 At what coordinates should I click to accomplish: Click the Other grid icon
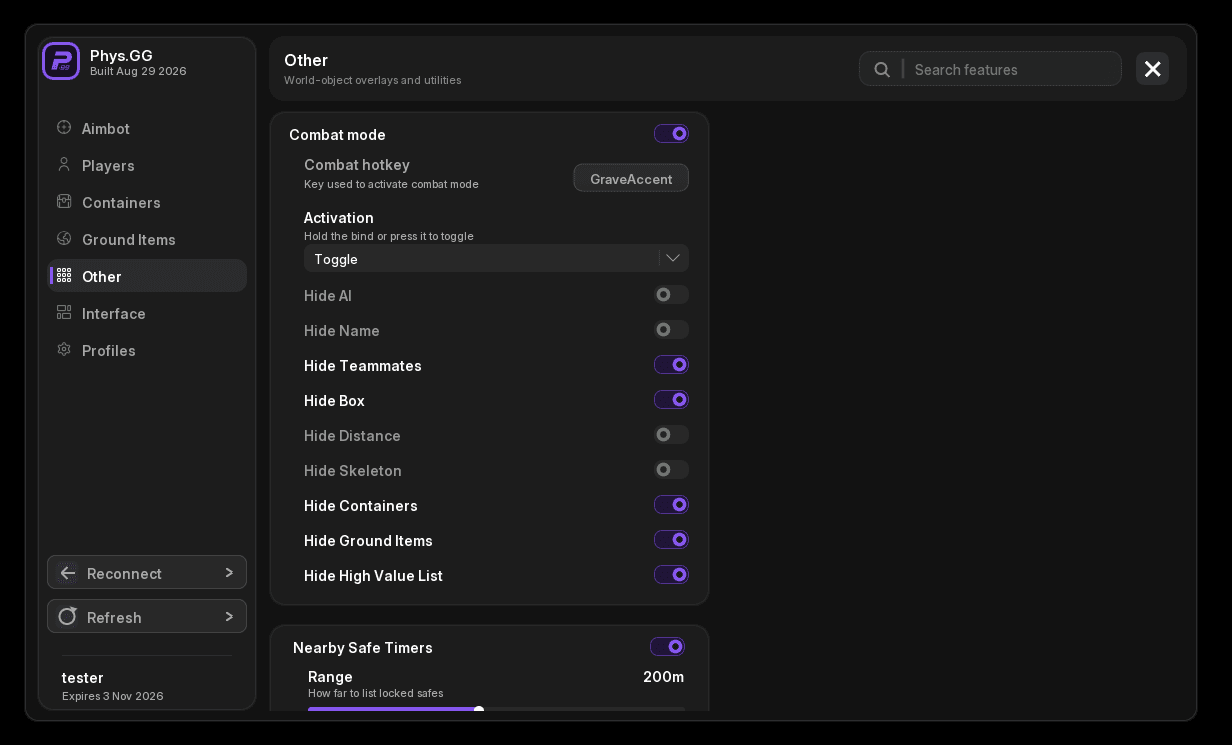coord(64,276)
